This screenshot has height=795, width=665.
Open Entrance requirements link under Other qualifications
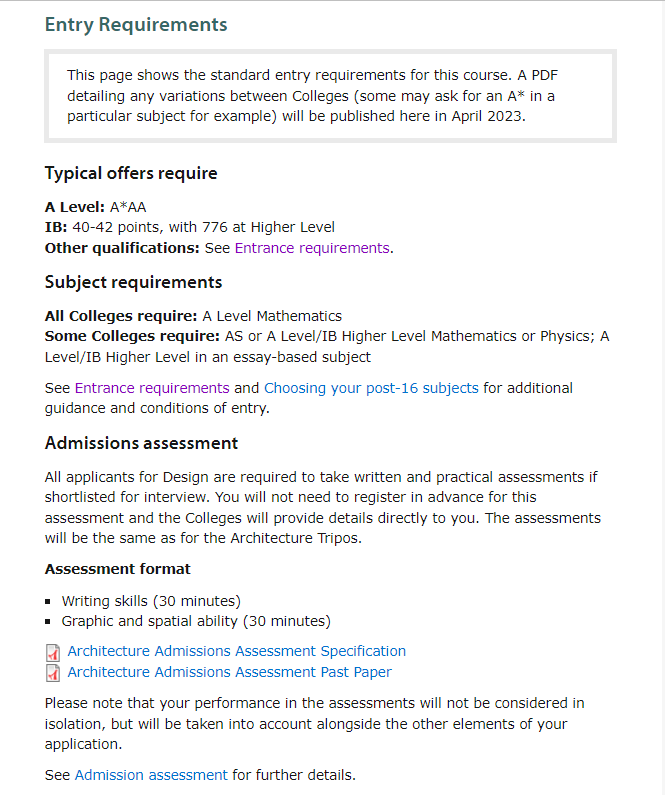tap(311, 248)
